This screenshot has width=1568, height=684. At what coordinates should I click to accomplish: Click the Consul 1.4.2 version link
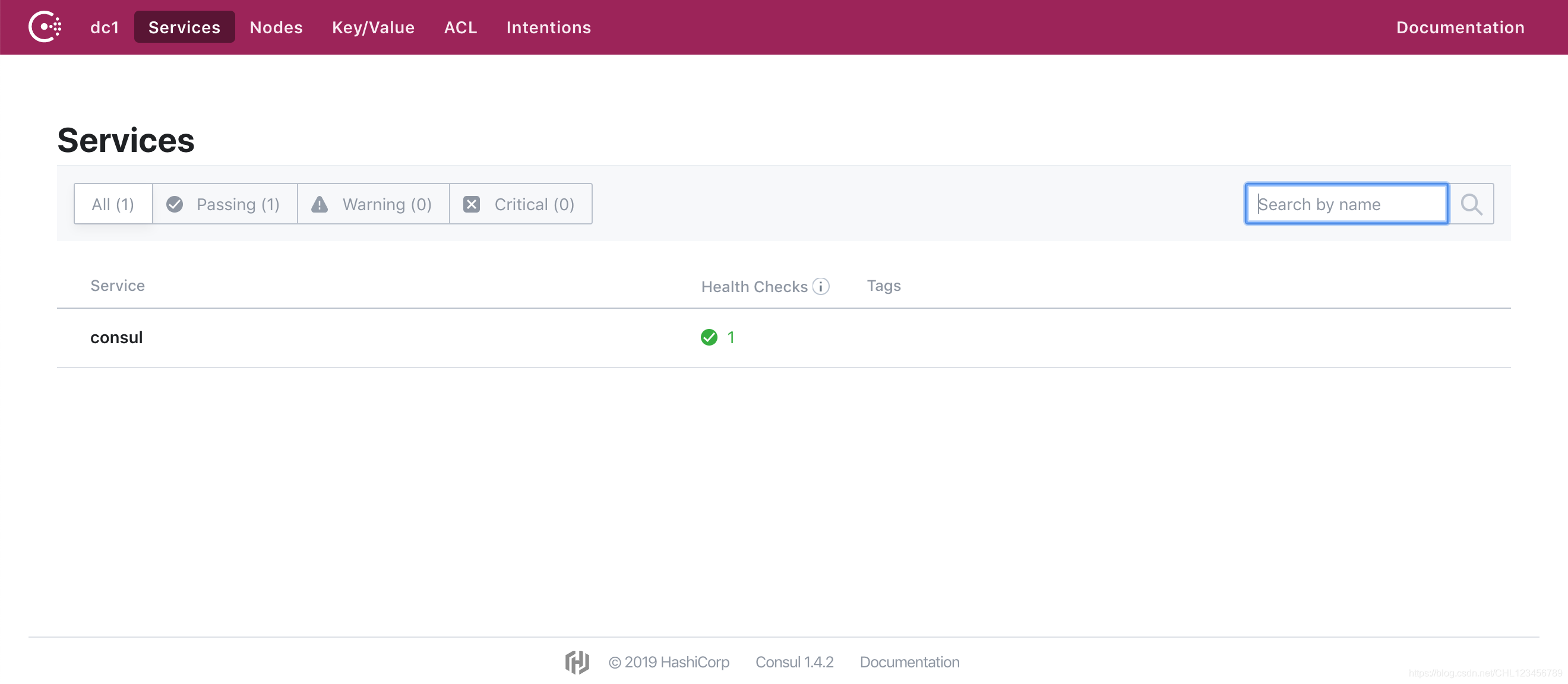tap(794, 661)
